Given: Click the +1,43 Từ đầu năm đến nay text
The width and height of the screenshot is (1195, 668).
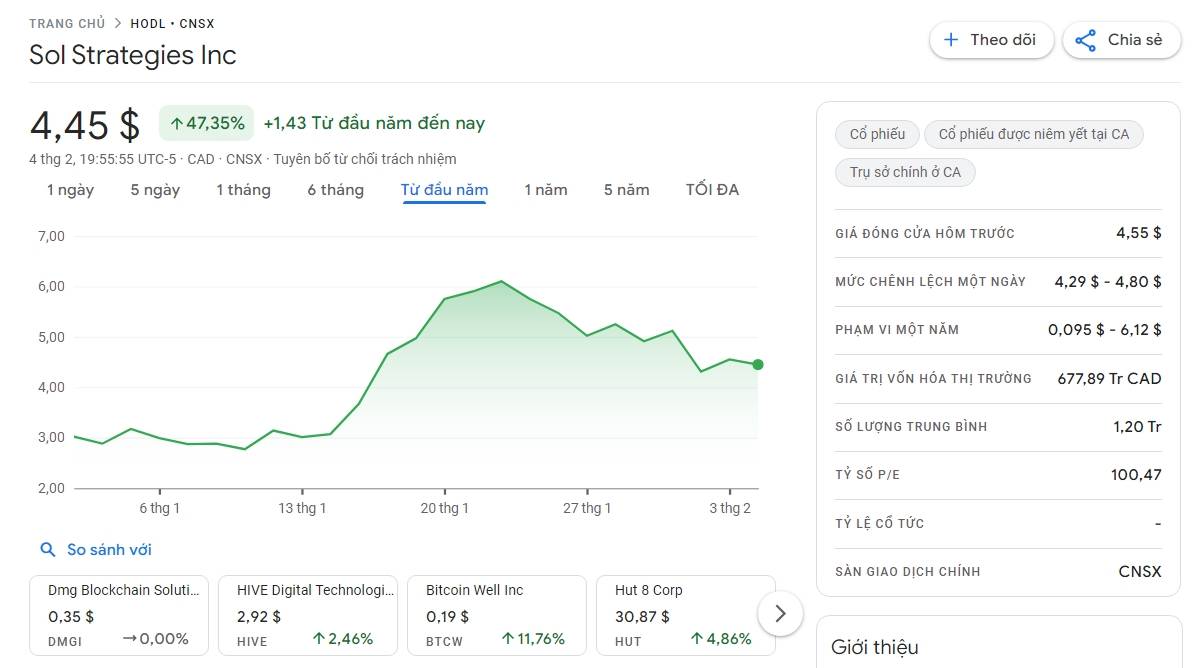Looking at the screenshot, I should pyautogui.click(x=374, y=123).
